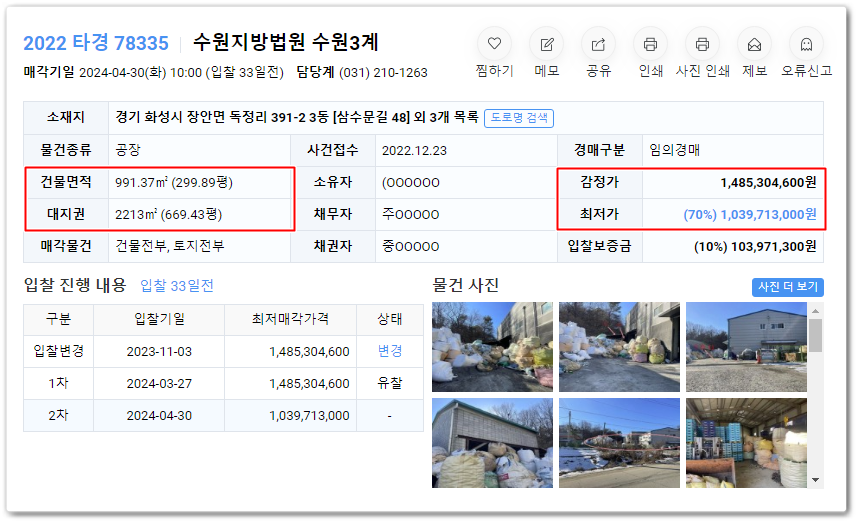Open the second property photo in top row
The height and width of the screenshot is (524, 859).
[619, 346]
